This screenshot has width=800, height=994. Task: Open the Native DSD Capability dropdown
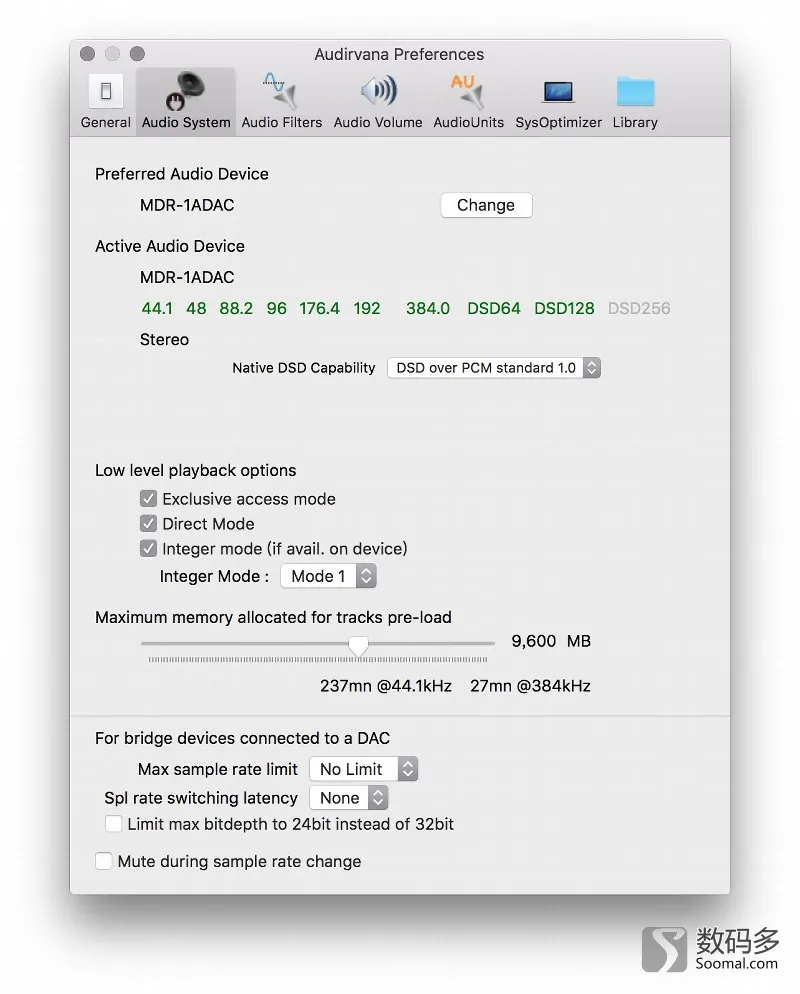494,368
